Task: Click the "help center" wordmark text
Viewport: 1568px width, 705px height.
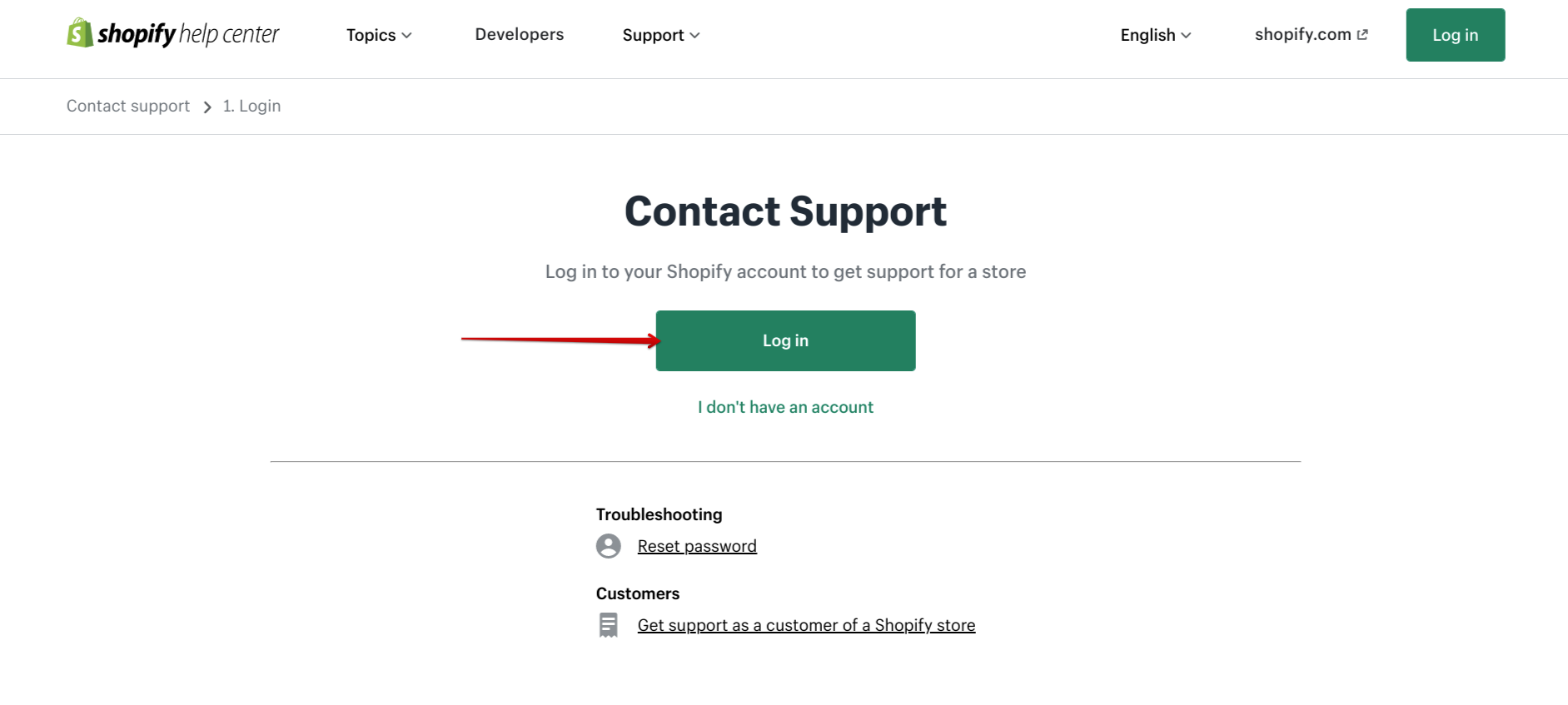Action: click(x=229, y=34)
